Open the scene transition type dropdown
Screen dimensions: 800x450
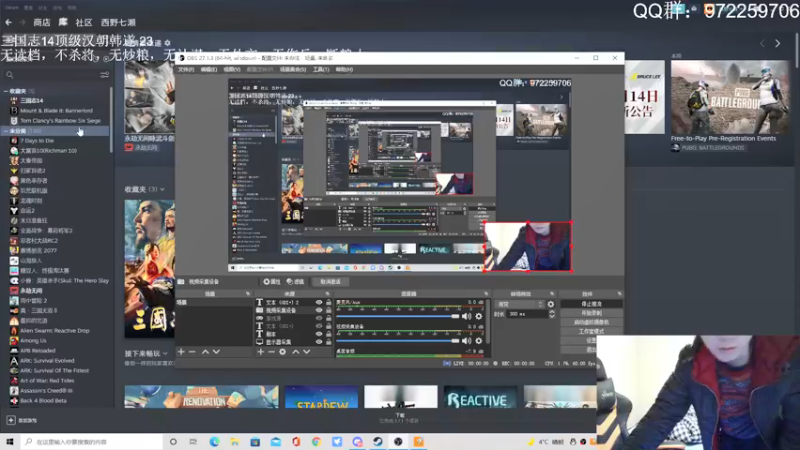(x=520, y=304)
